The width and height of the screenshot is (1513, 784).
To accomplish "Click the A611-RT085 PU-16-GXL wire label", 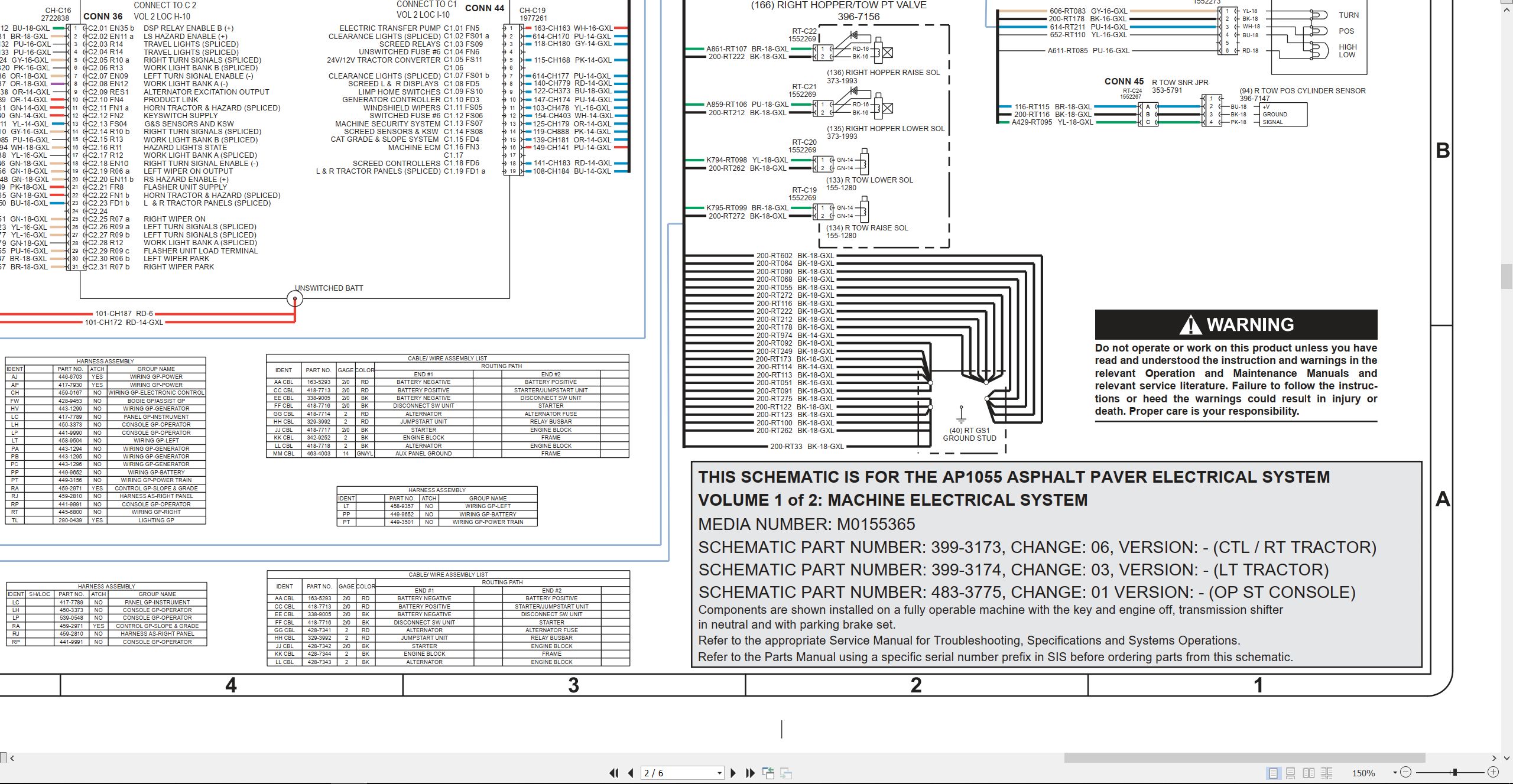I will point(1089,51).
